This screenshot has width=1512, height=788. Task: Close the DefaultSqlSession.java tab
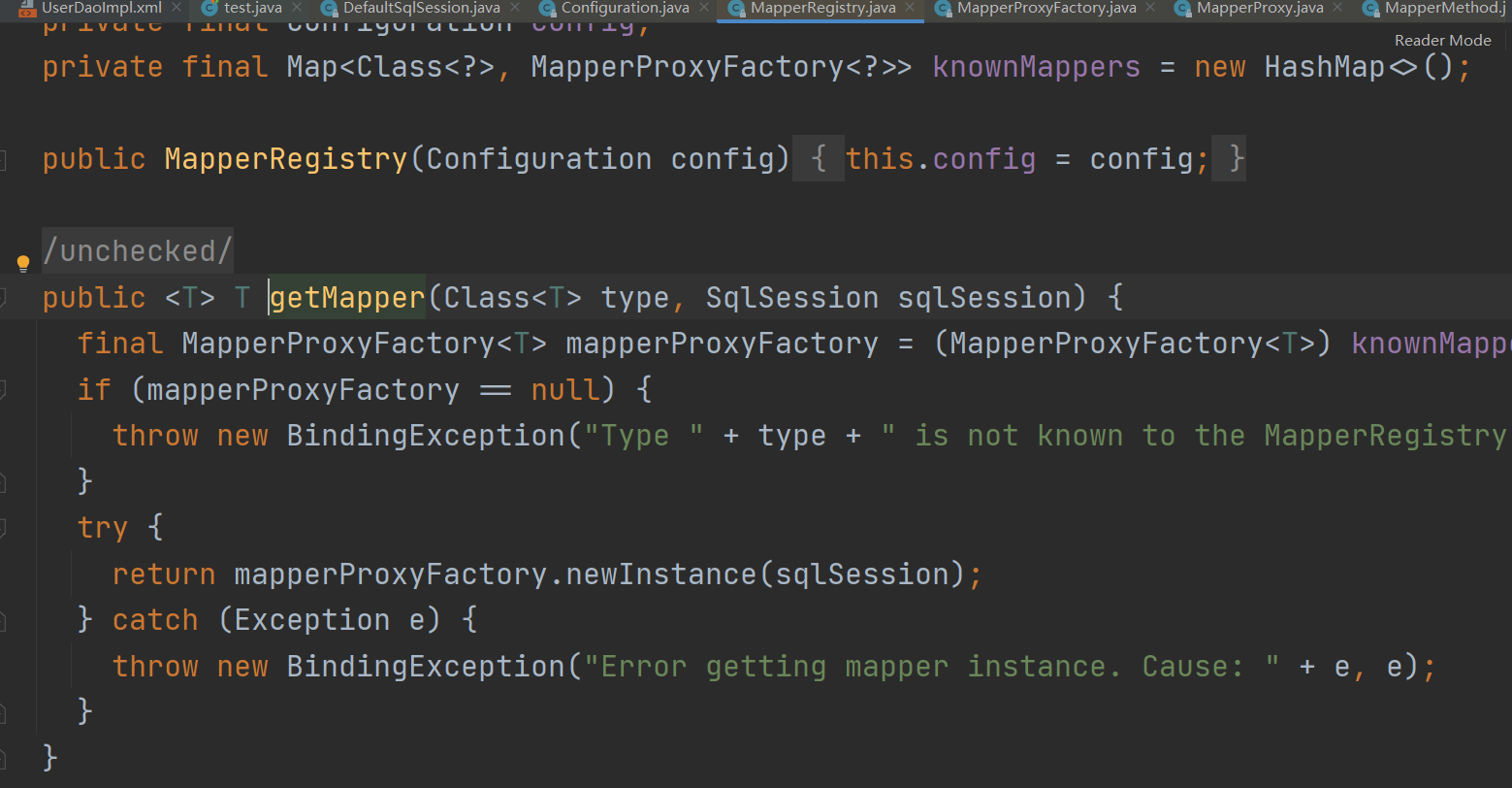(515, 8)
